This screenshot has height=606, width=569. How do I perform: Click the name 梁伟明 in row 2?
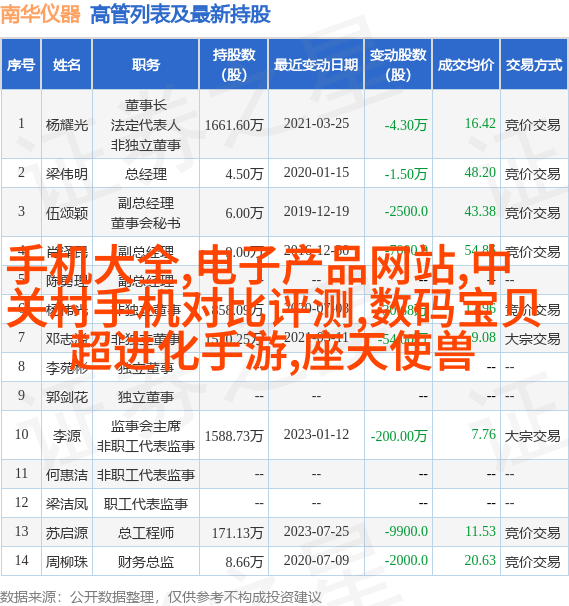pyautogui.click(x=67, y=174)
